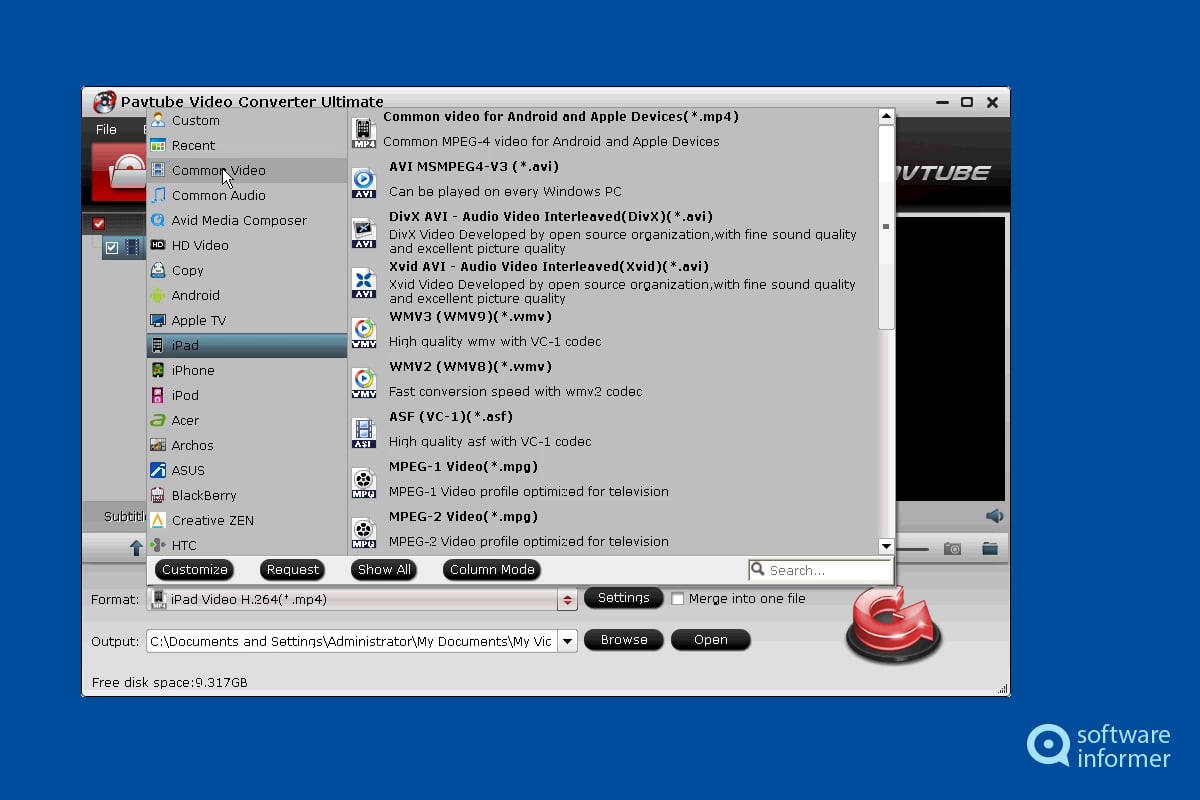The height and width of the screenshot is (800, 1200).
Task: Open the File menu
Action: click(106, 130)
